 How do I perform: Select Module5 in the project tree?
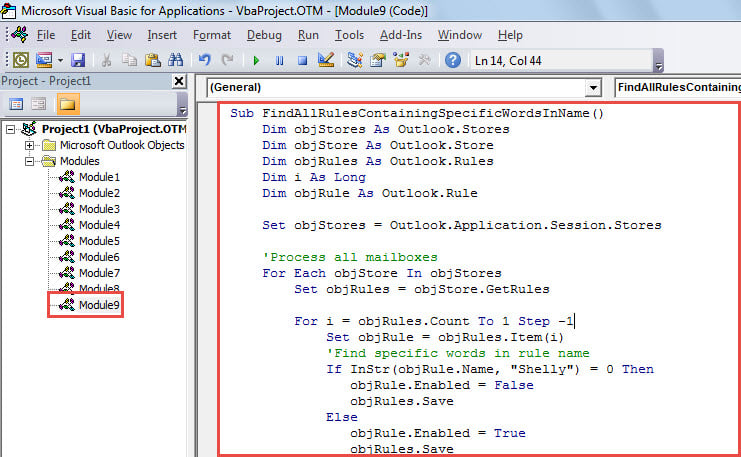pos(99,241)
